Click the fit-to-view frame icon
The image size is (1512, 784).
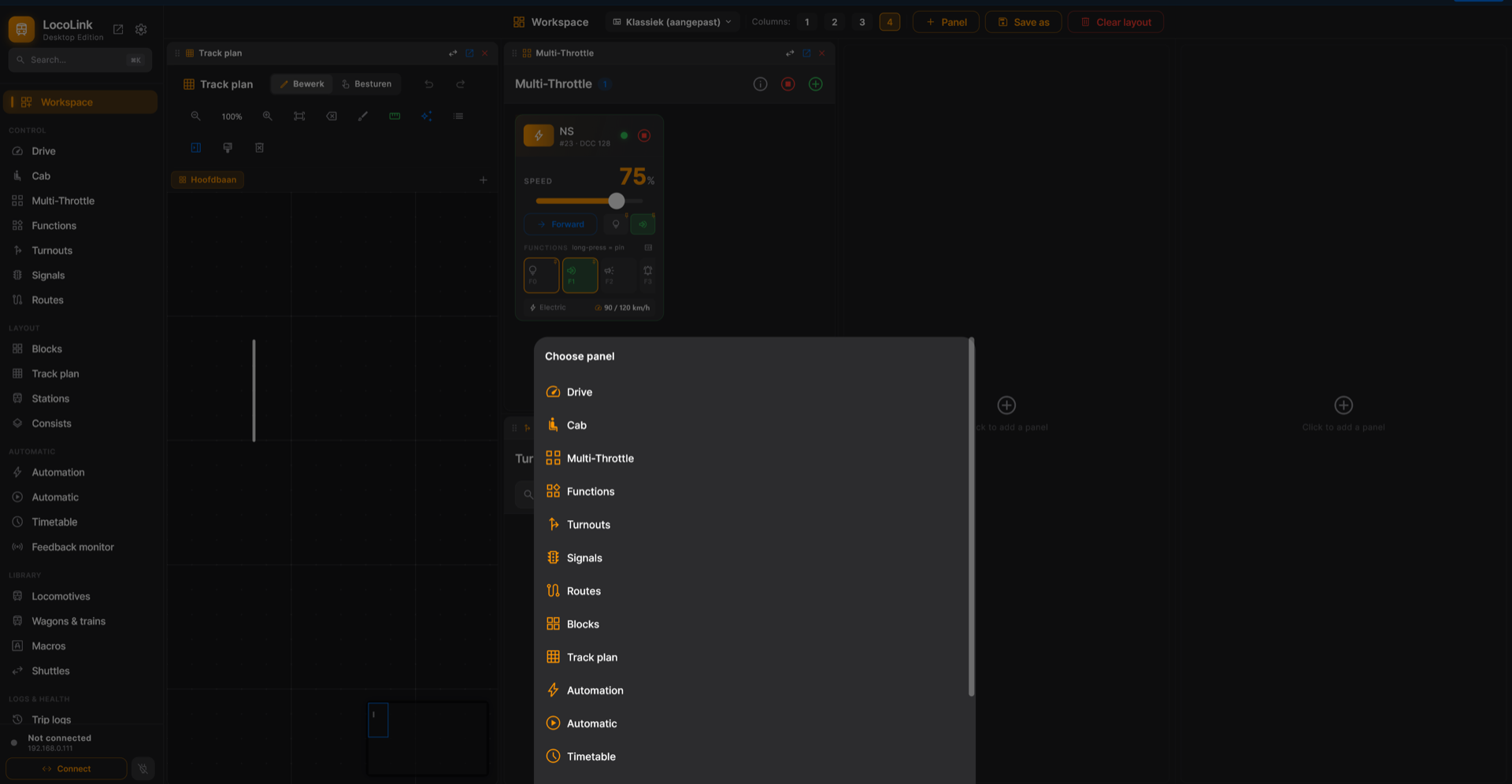click(299, 116)
